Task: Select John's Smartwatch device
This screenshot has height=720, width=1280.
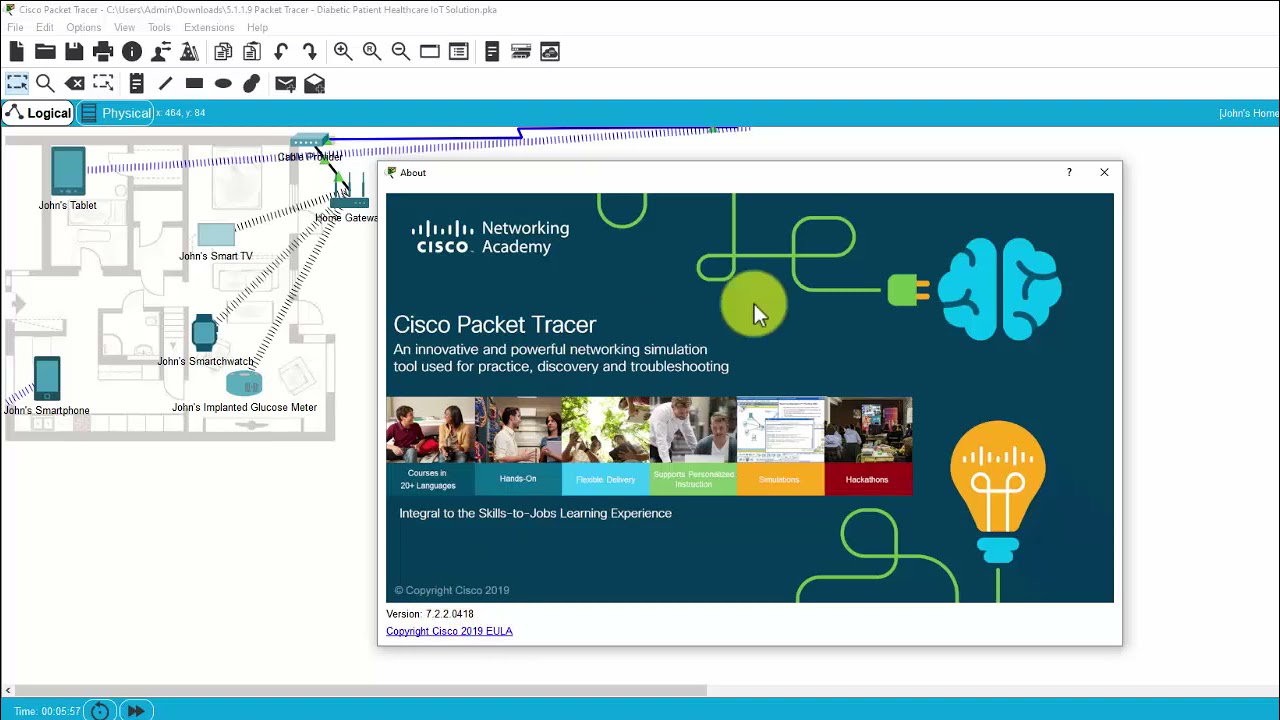Action: [x=204, y=333]
